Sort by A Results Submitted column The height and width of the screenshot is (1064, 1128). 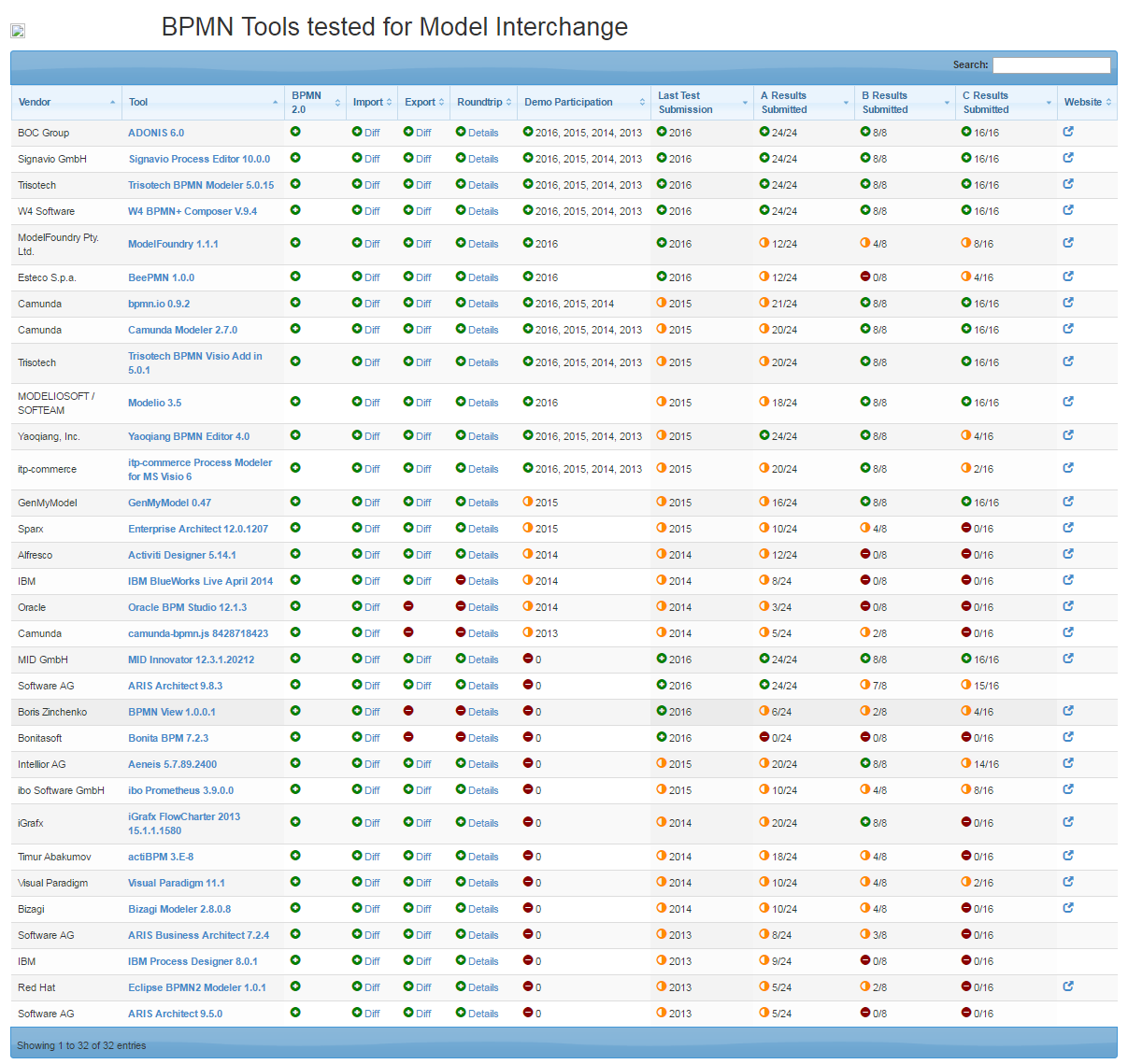[x=804, y=103]
